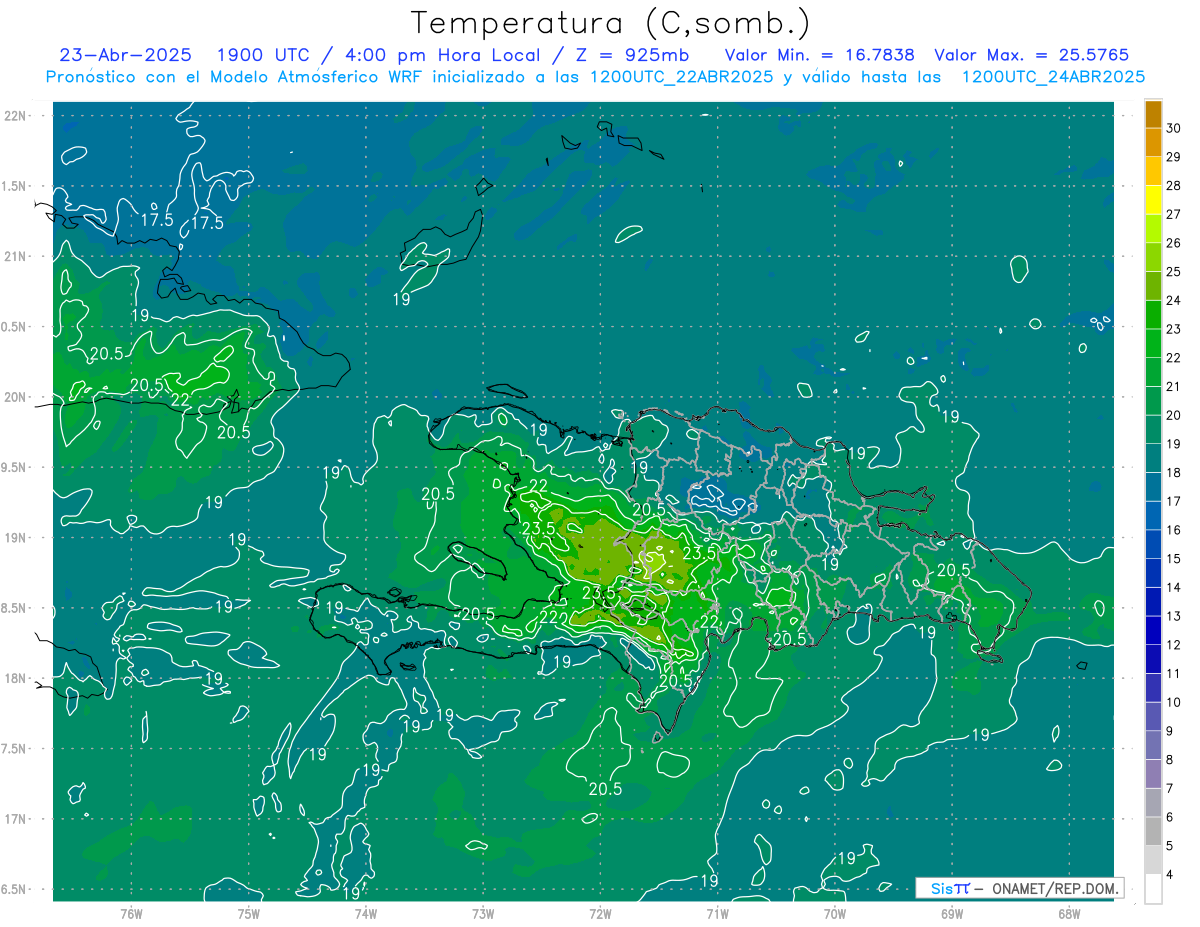The width and height of the screenshot is (1200, 927).
Task: Click 'Valor Max. = 25.5765' in header
Action: 1031,55
